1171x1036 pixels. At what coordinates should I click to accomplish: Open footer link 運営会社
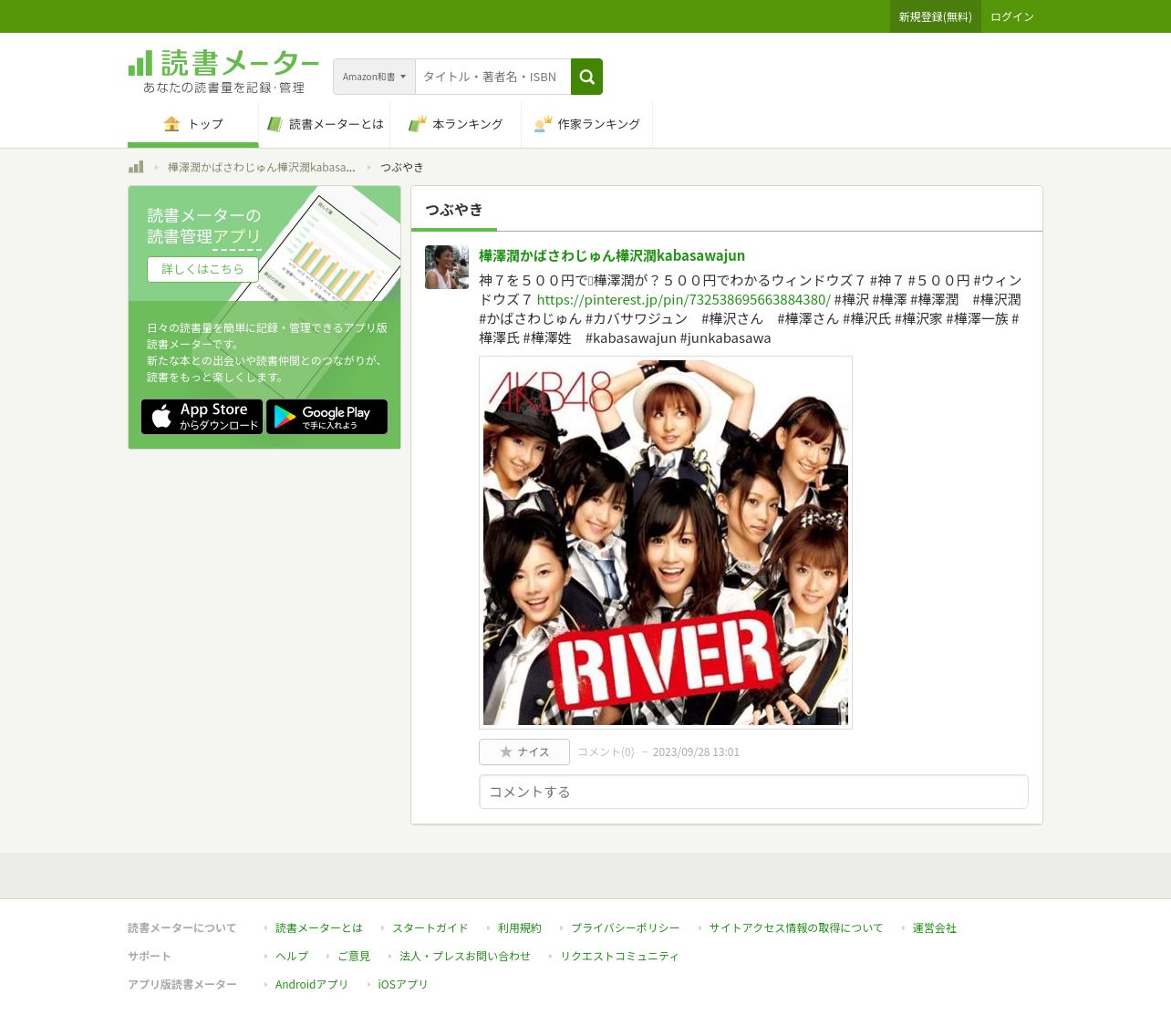935,927
